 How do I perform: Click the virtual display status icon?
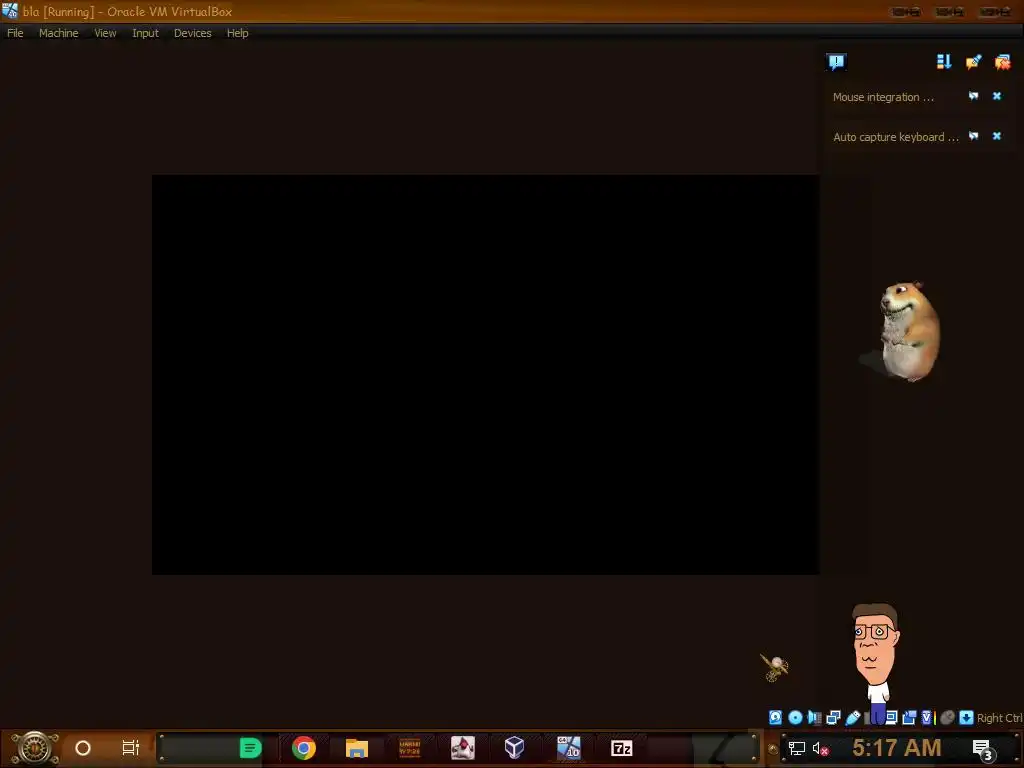click(x=892, y=718)
